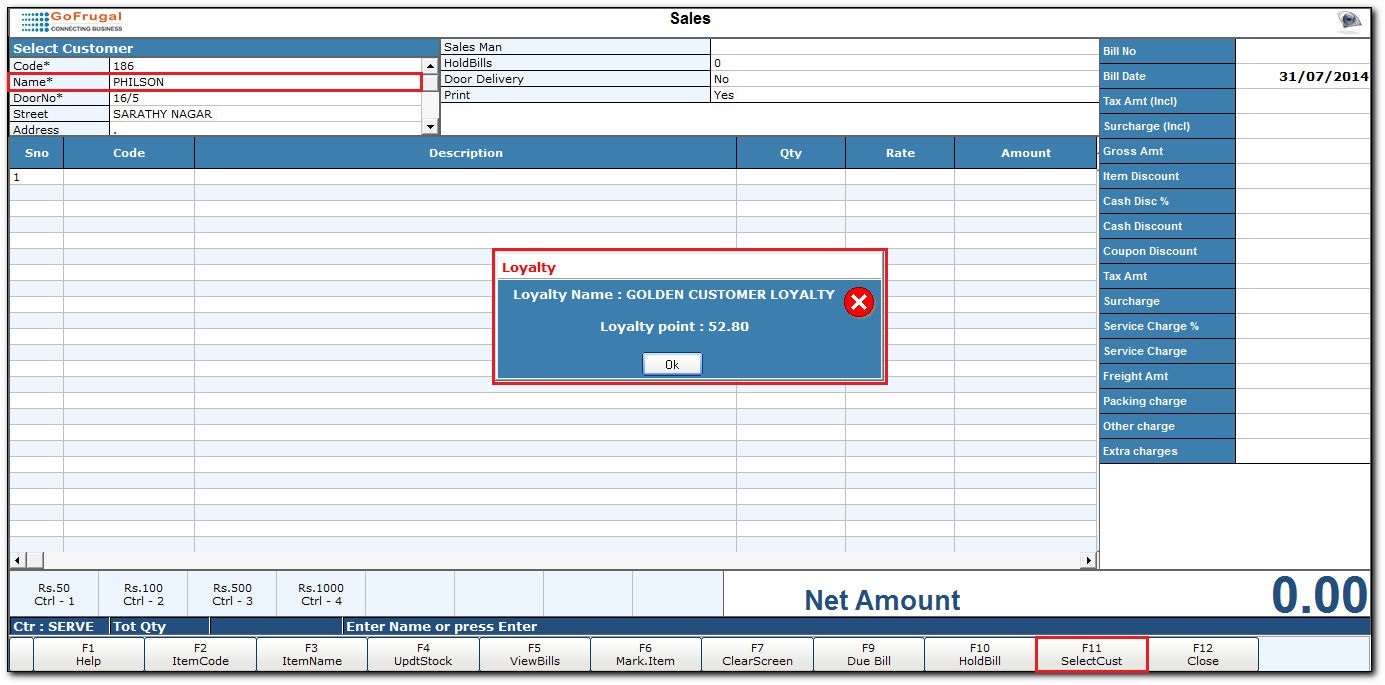Click the customer Code field 186
The width and height of the screenshot is (1385, 685).
click(x=266, y=66)
